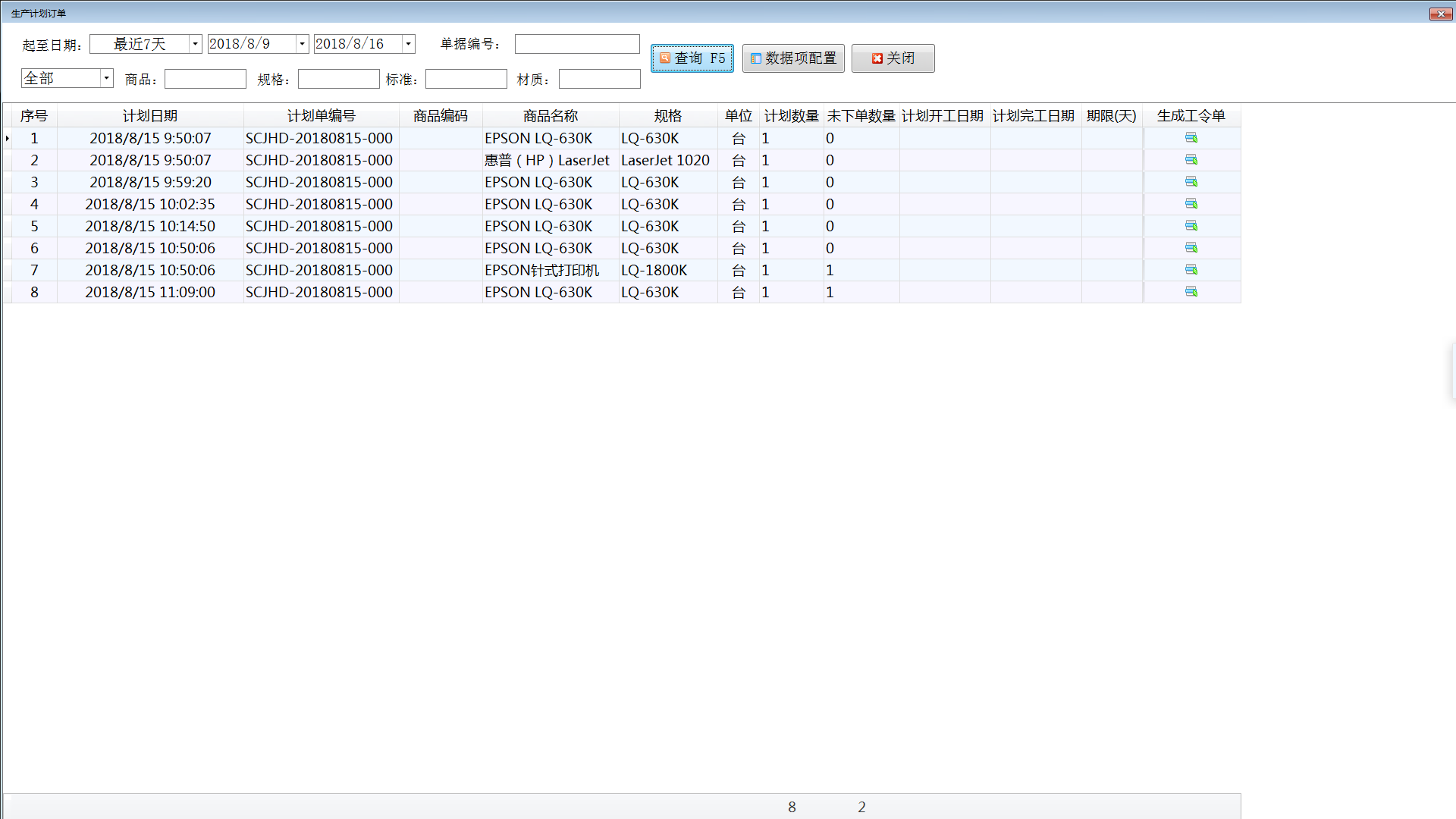Click generate work order icon in row 3
This screenshot has height=819, width=1456.
(x=1191, y=182)
